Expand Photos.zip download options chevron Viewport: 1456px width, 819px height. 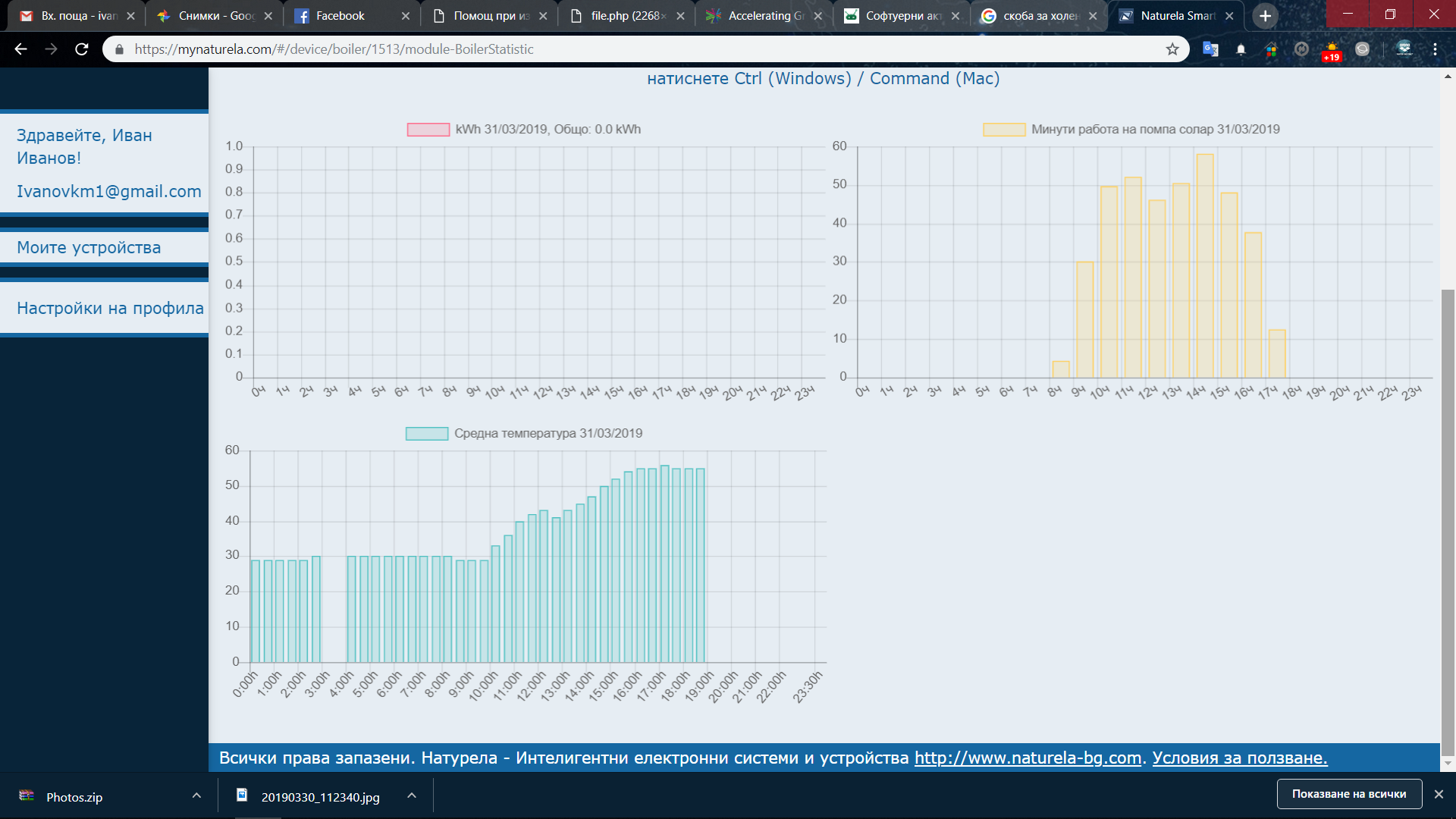coord(196,795)
